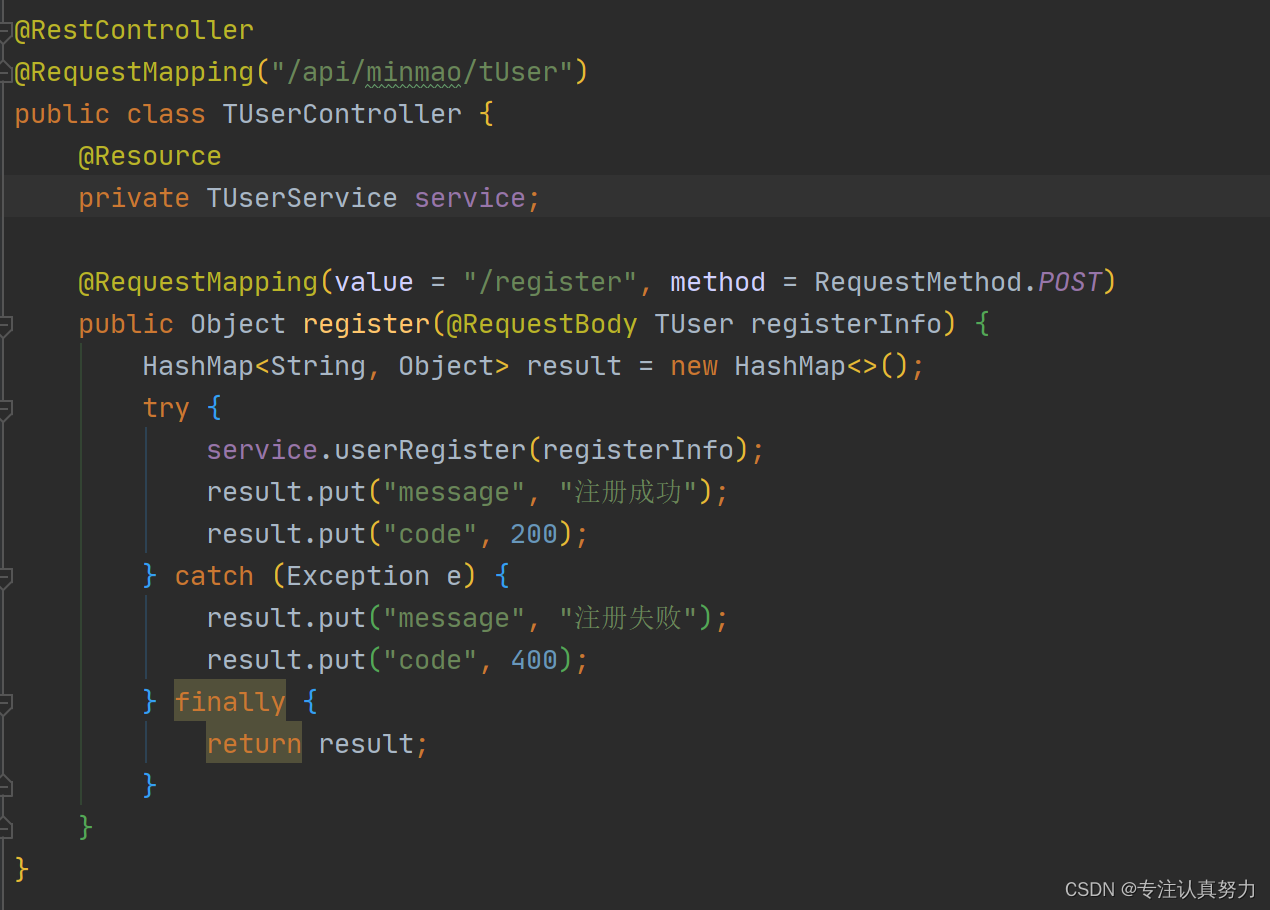This screenshot has height=910, width=1270.
Task: Click the "注册失败" string
Action: tap(628, 619)
